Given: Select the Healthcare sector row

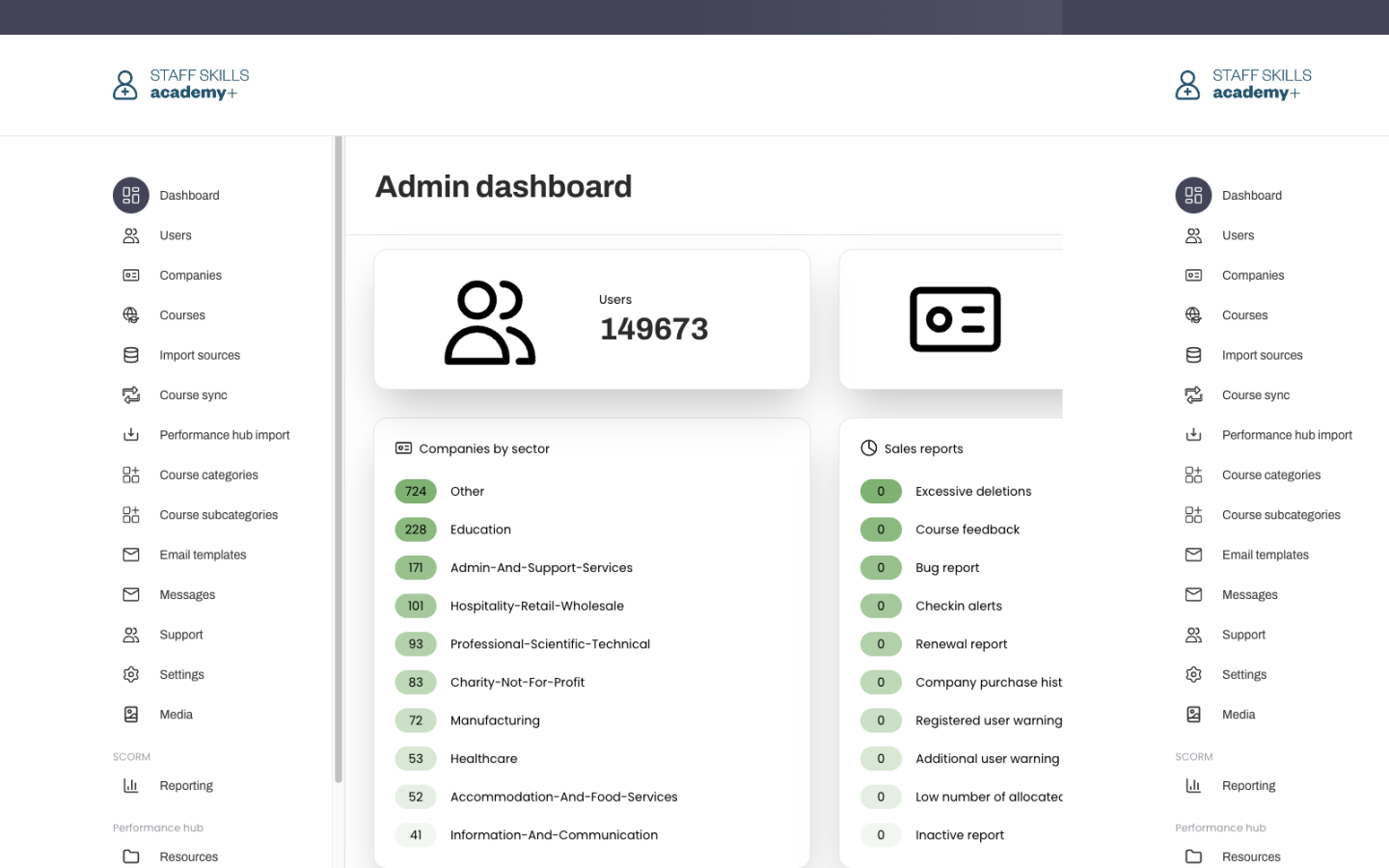Looking at the screenshot, I should tap(592, 759).
